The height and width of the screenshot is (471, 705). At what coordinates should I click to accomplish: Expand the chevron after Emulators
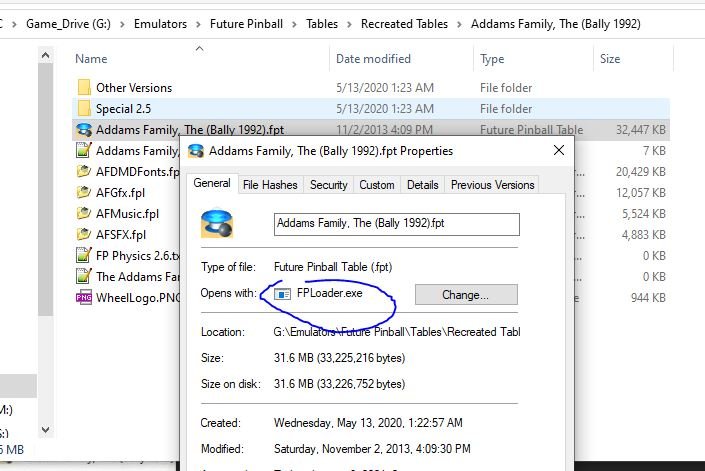198,24
